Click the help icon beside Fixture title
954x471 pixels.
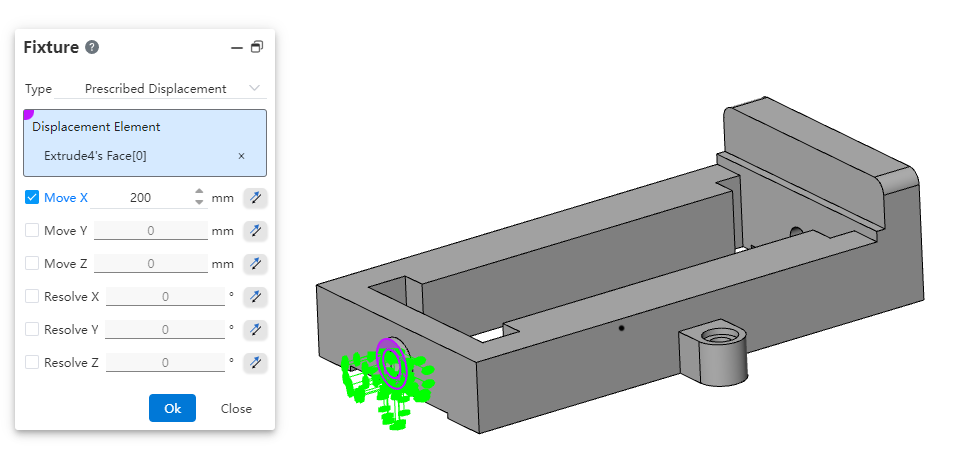[92, 47]
